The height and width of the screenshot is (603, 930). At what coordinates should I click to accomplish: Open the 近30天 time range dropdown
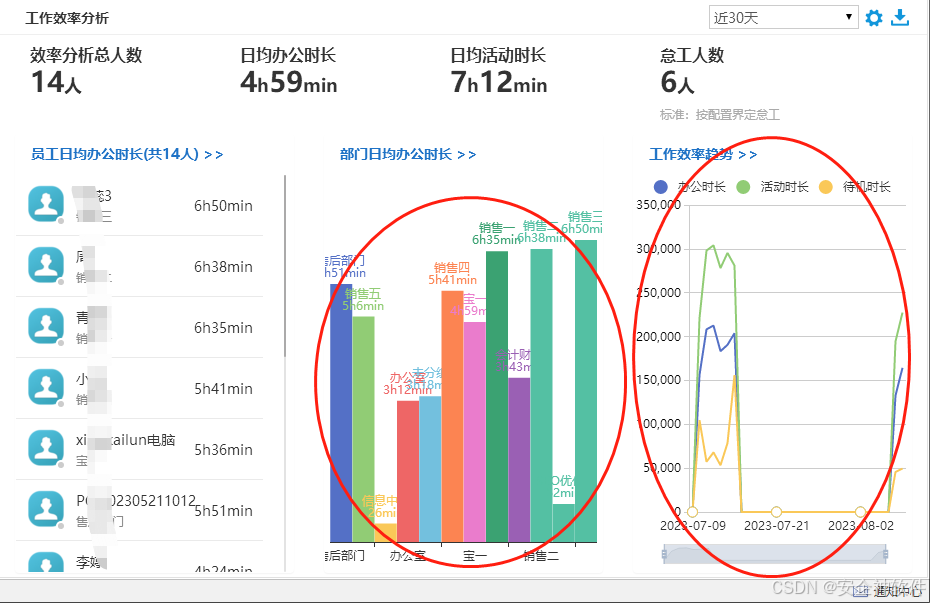point(784,18)
